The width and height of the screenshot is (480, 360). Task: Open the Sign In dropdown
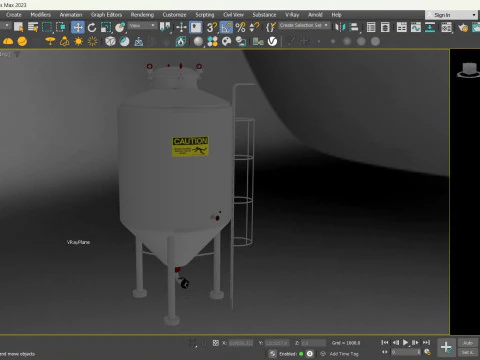(451, 15)
